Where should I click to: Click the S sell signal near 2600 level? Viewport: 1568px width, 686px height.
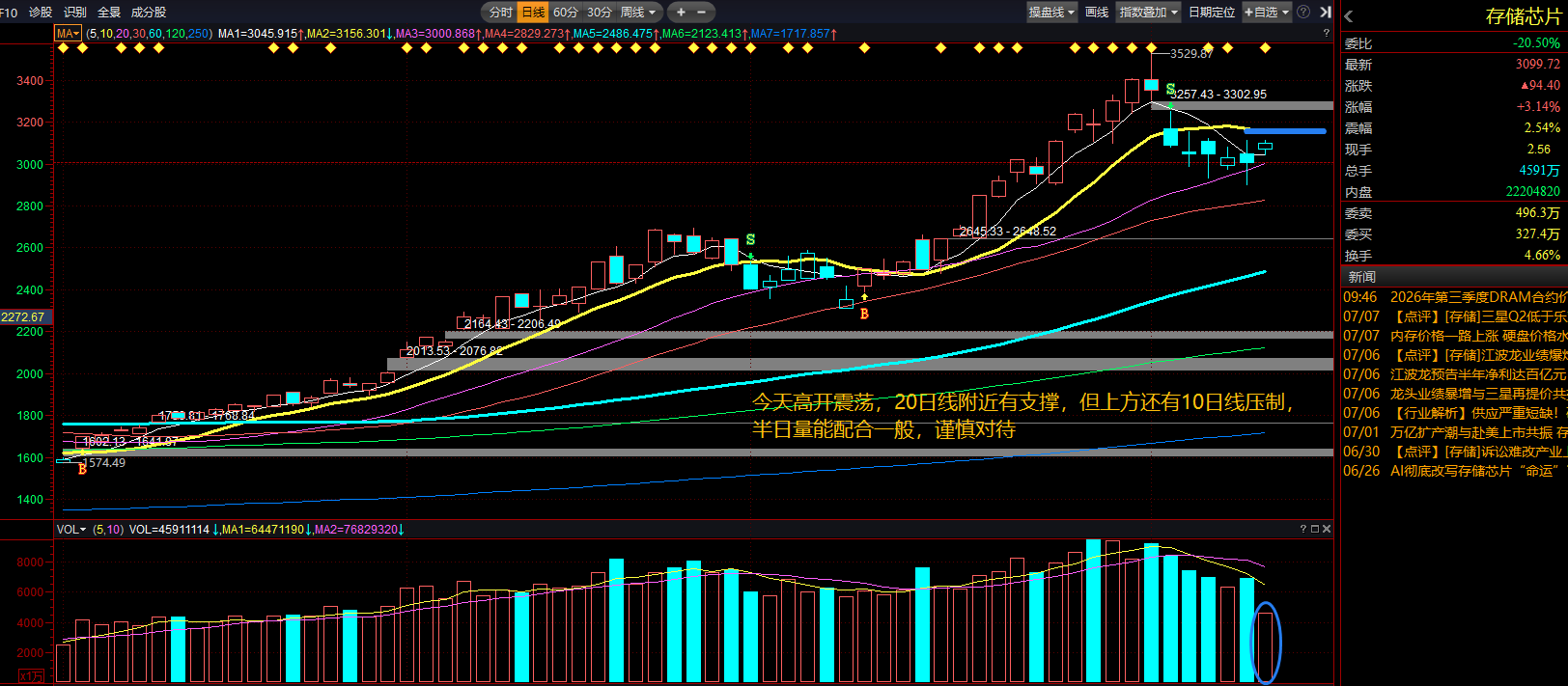click(750, 239)
